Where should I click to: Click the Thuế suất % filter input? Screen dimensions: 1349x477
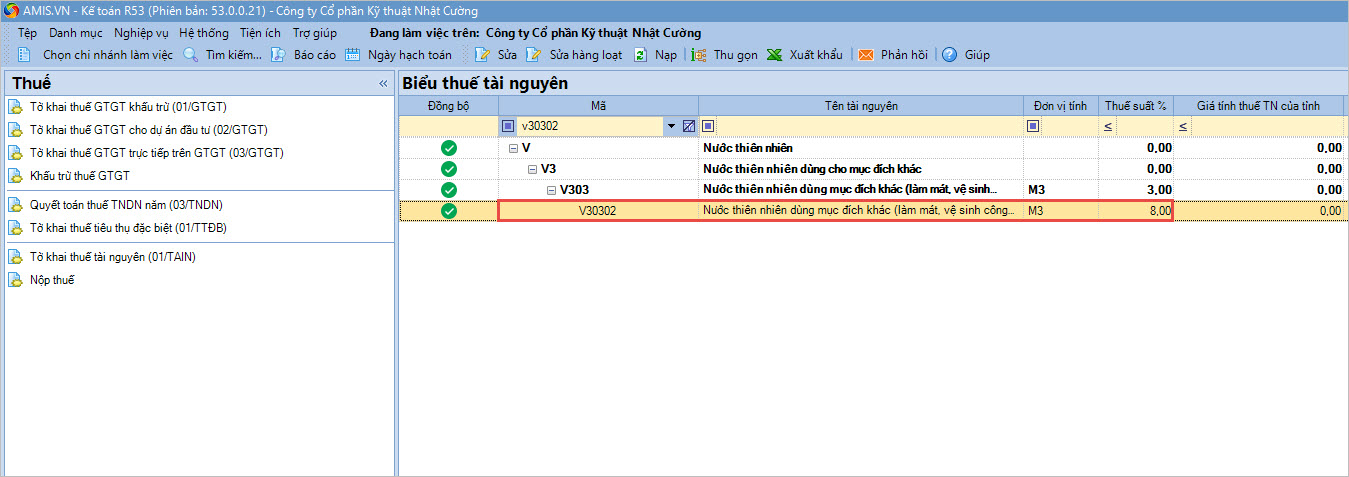[x=1142, y=126]
